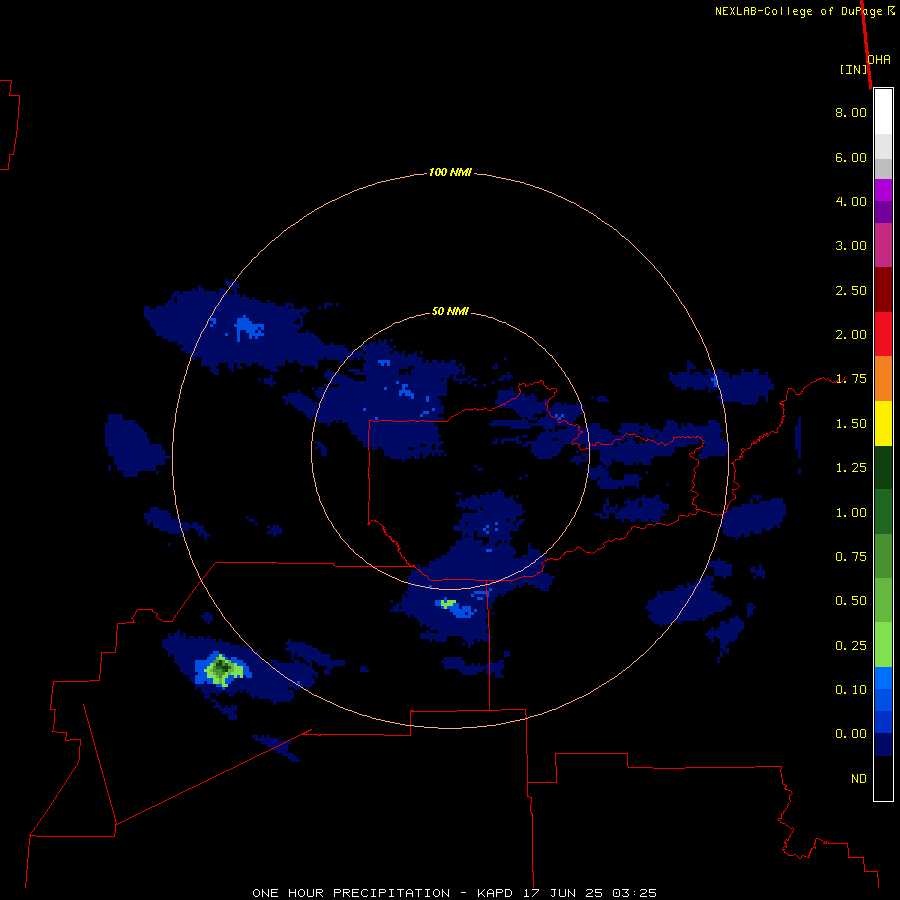900x900 pixels.
Task: Click the 0.75 legend value
Action: (851, 557)
